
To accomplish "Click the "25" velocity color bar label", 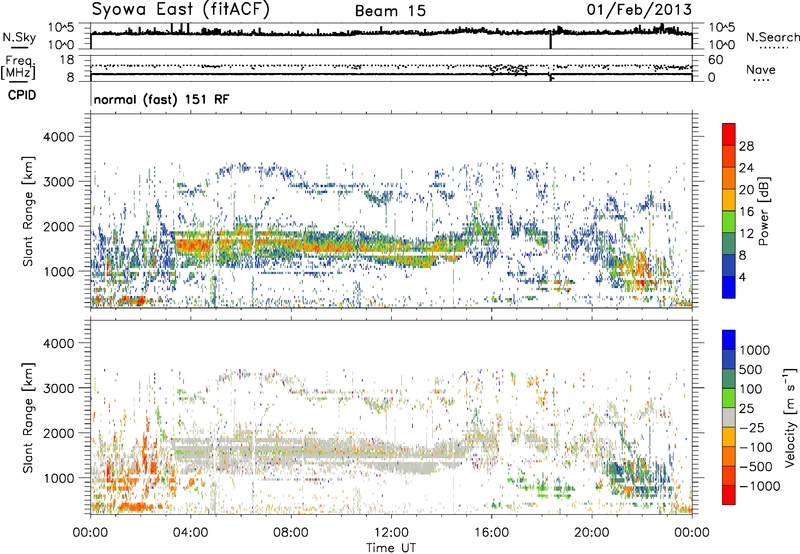I will [747, 408].
